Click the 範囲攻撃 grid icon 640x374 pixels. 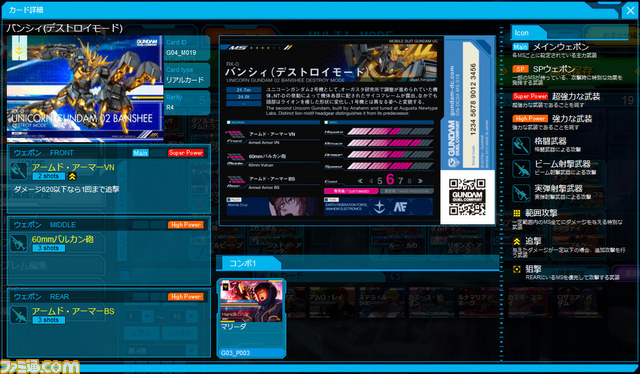tap(517, 213)
